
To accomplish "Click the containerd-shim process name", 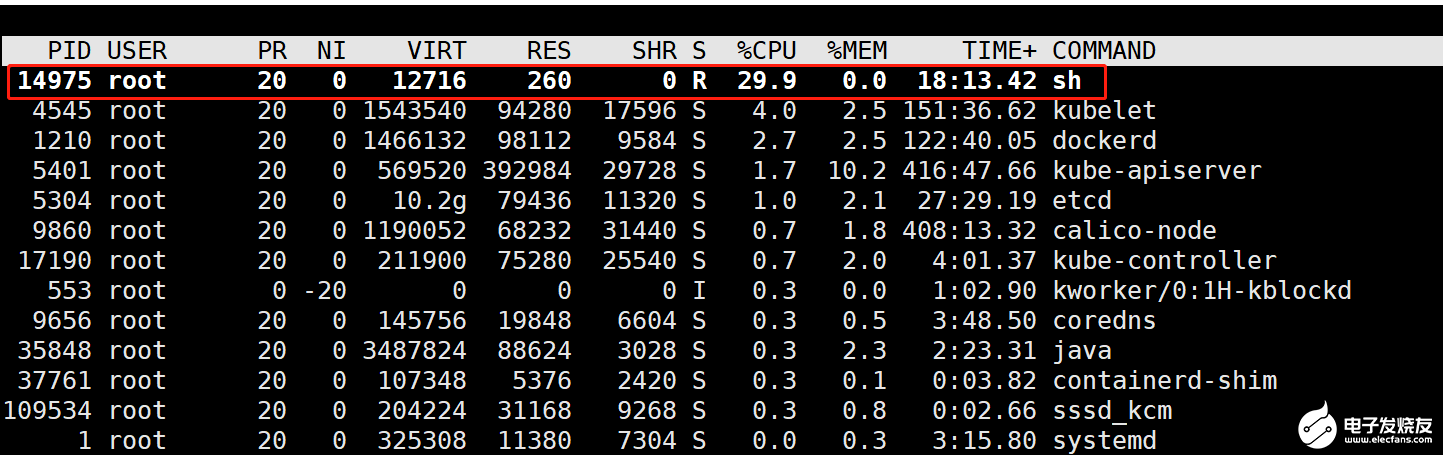I will (1164, 381).
